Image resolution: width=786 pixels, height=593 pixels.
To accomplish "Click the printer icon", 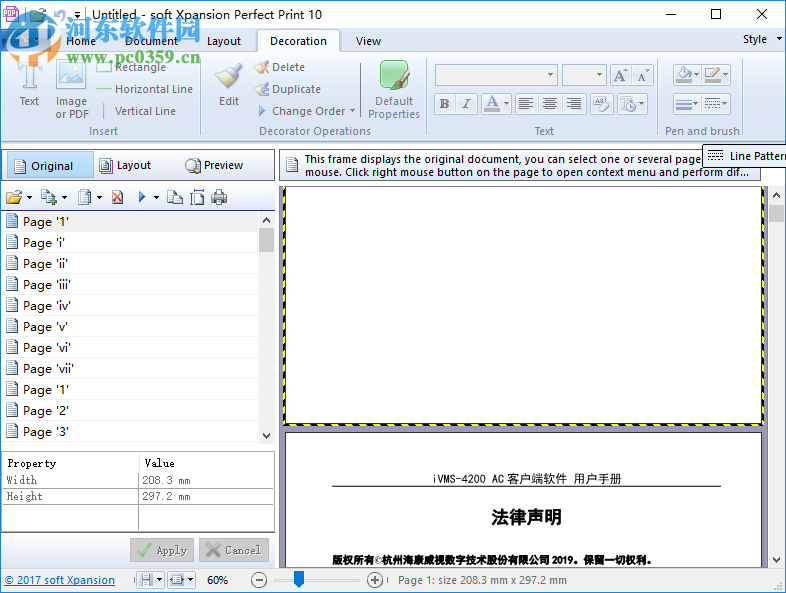I will click(x=219, y=197).
